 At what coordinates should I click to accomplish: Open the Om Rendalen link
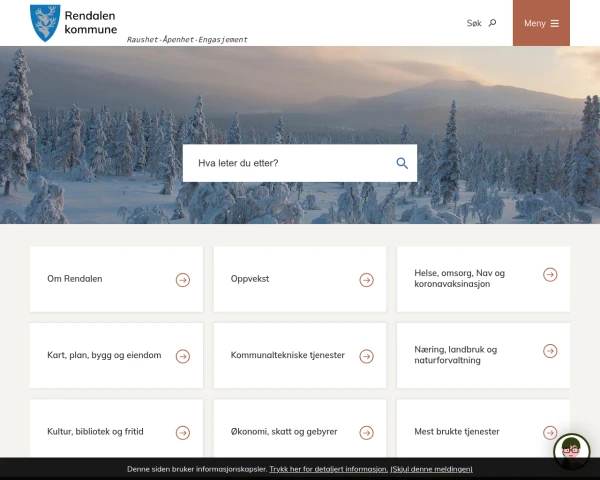[x=75, y=279]
